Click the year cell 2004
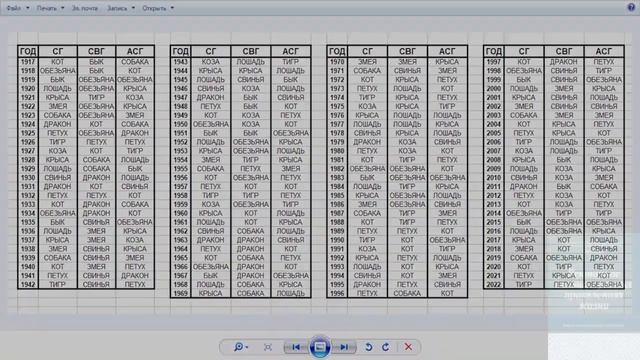Image resolution: width=640 pixels, height=360 pixels. pyautogui.click(x=494, y=124)
